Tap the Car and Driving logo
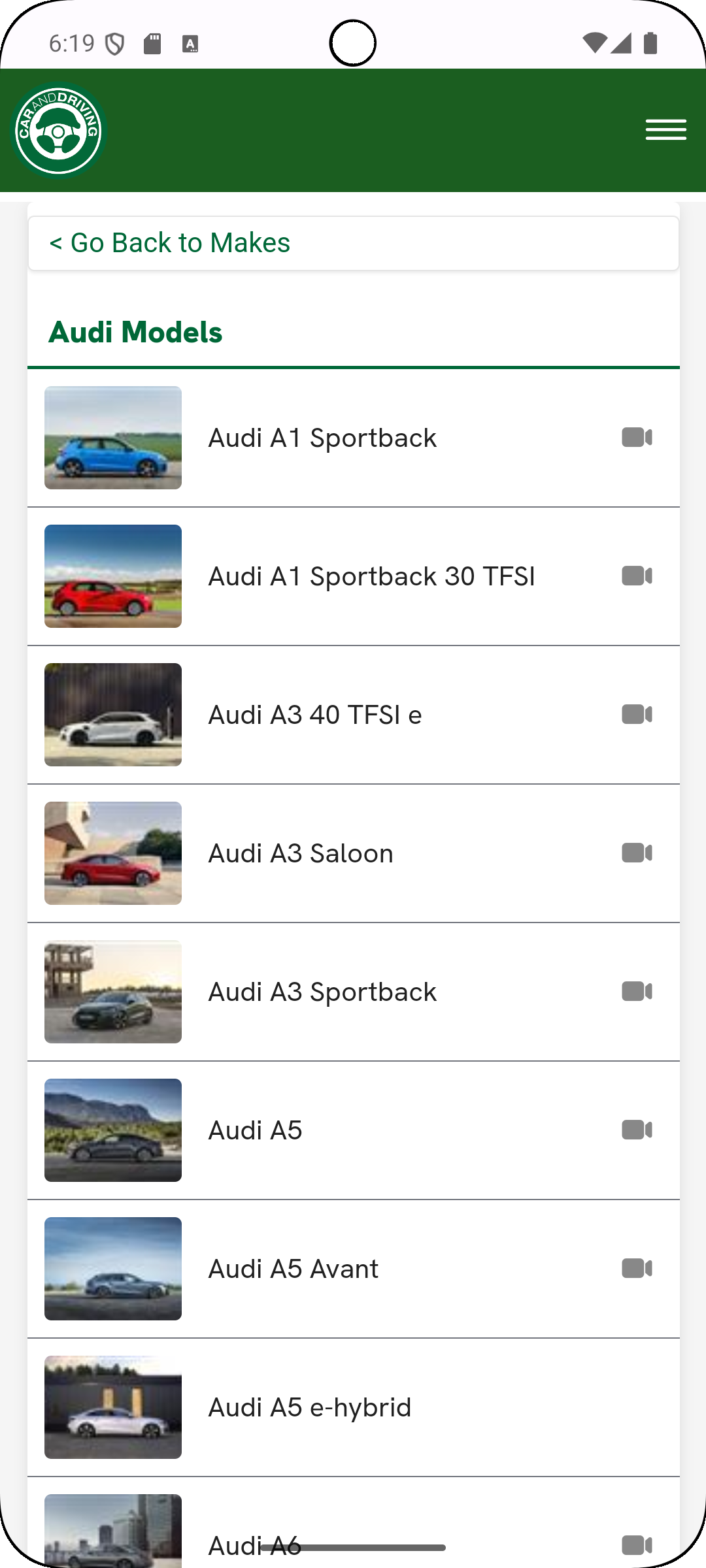 click(x=59, y=131)
